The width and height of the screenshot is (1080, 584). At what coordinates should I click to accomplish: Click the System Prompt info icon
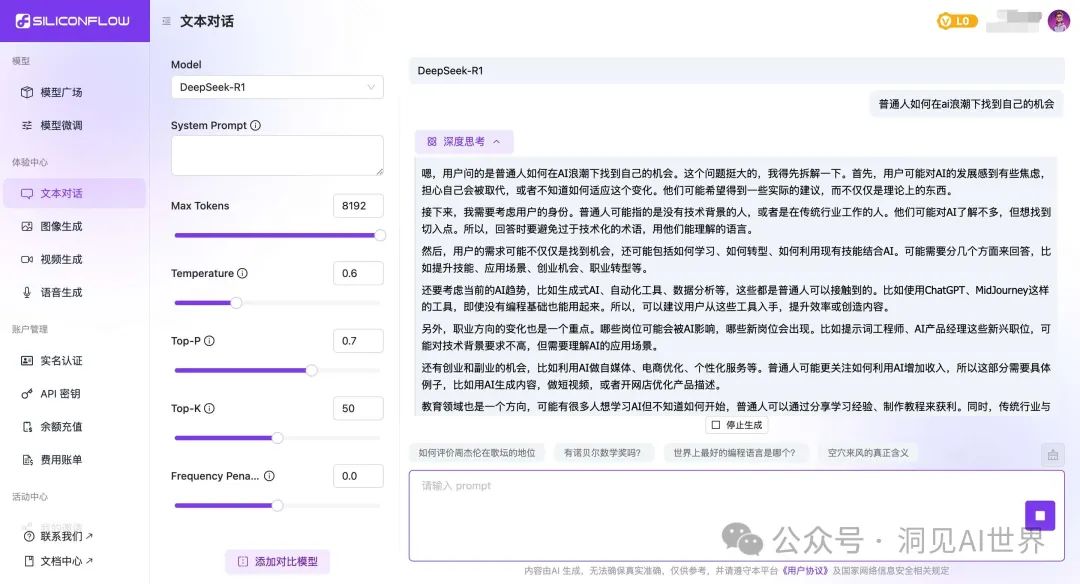click(256, 126)
